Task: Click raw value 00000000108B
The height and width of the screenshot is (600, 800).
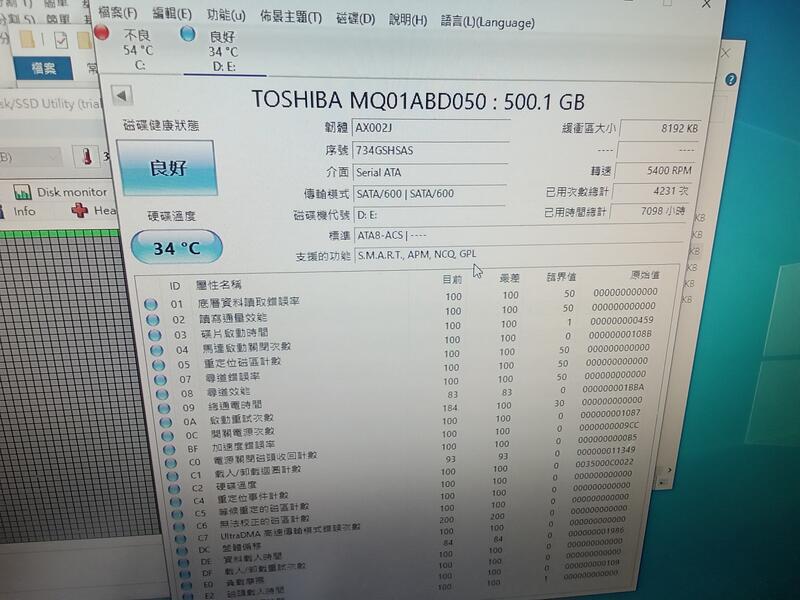Action: point(620,335)
